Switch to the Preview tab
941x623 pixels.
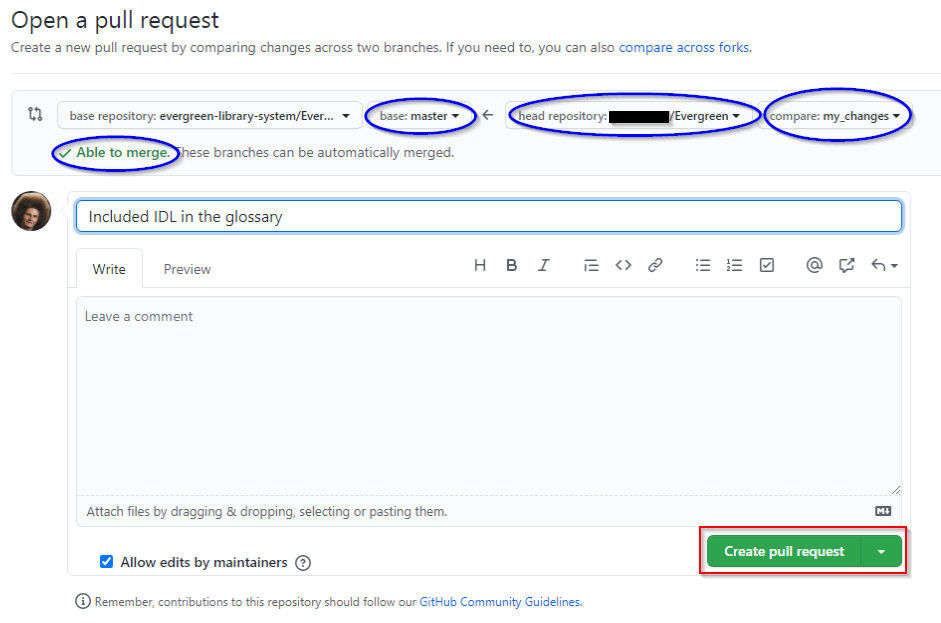(x=188, y=268)
